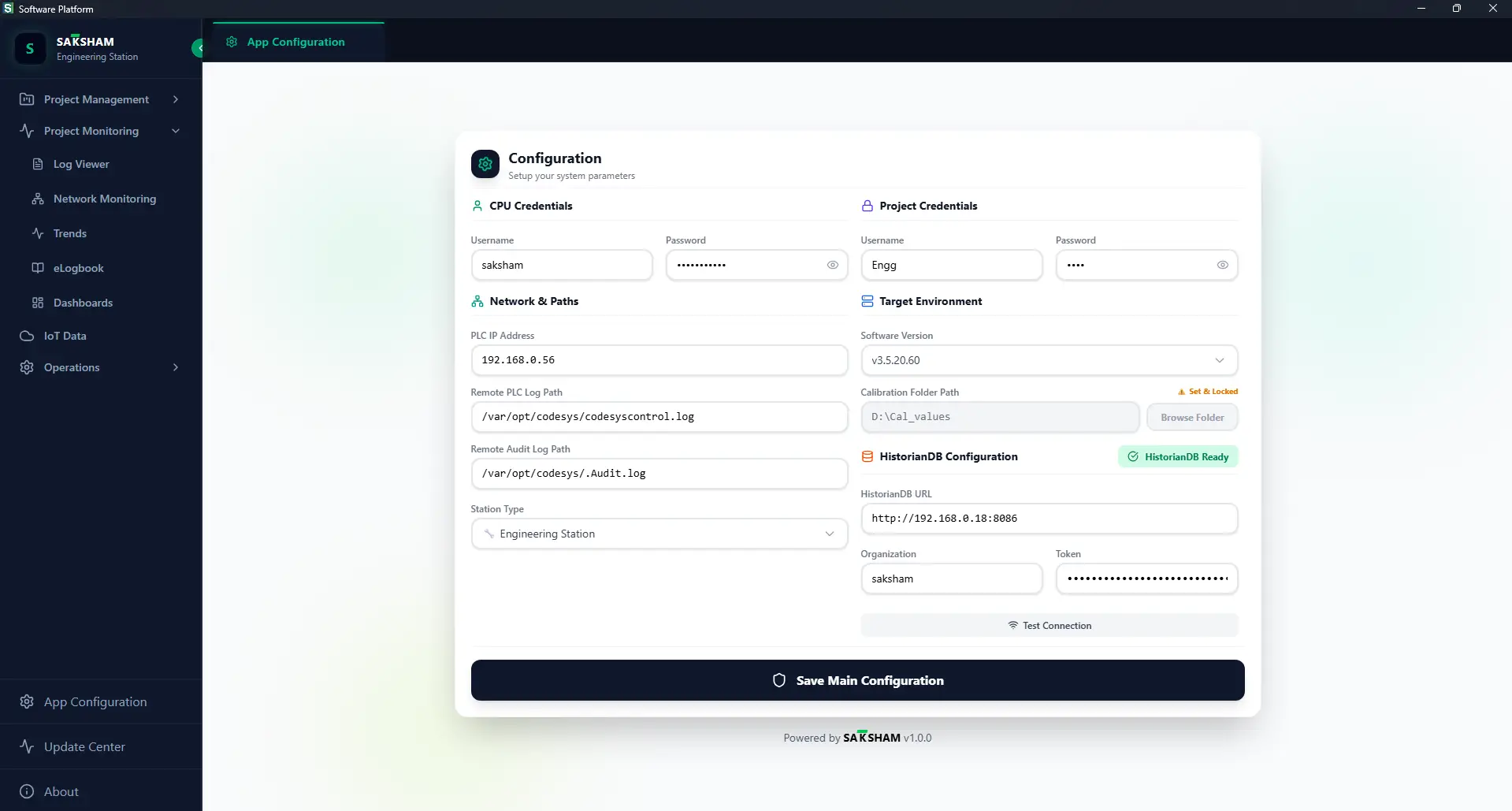
Task: Click the Project Username field containing Engg
Action: point(951,265)
